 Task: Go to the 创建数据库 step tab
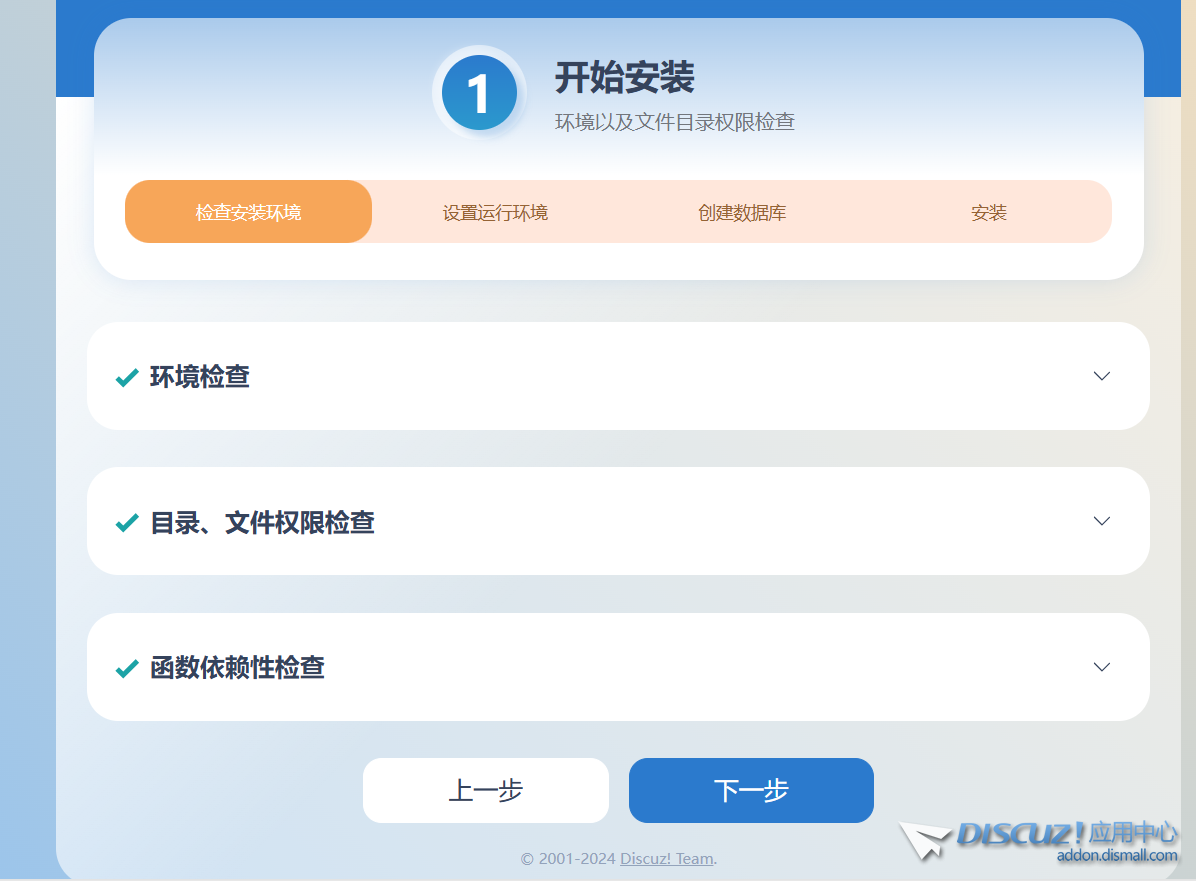coord(742,212)
